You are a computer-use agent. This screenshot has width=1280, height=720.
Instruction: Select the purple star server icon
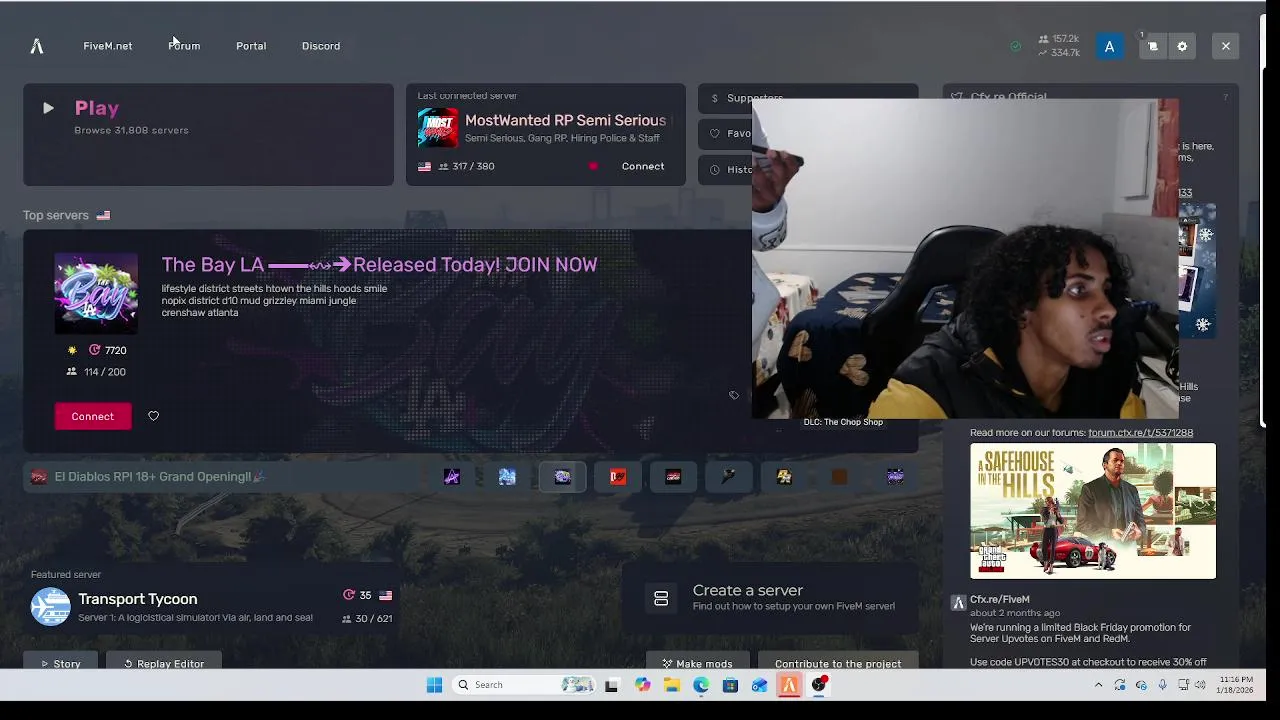click(452, 477)
